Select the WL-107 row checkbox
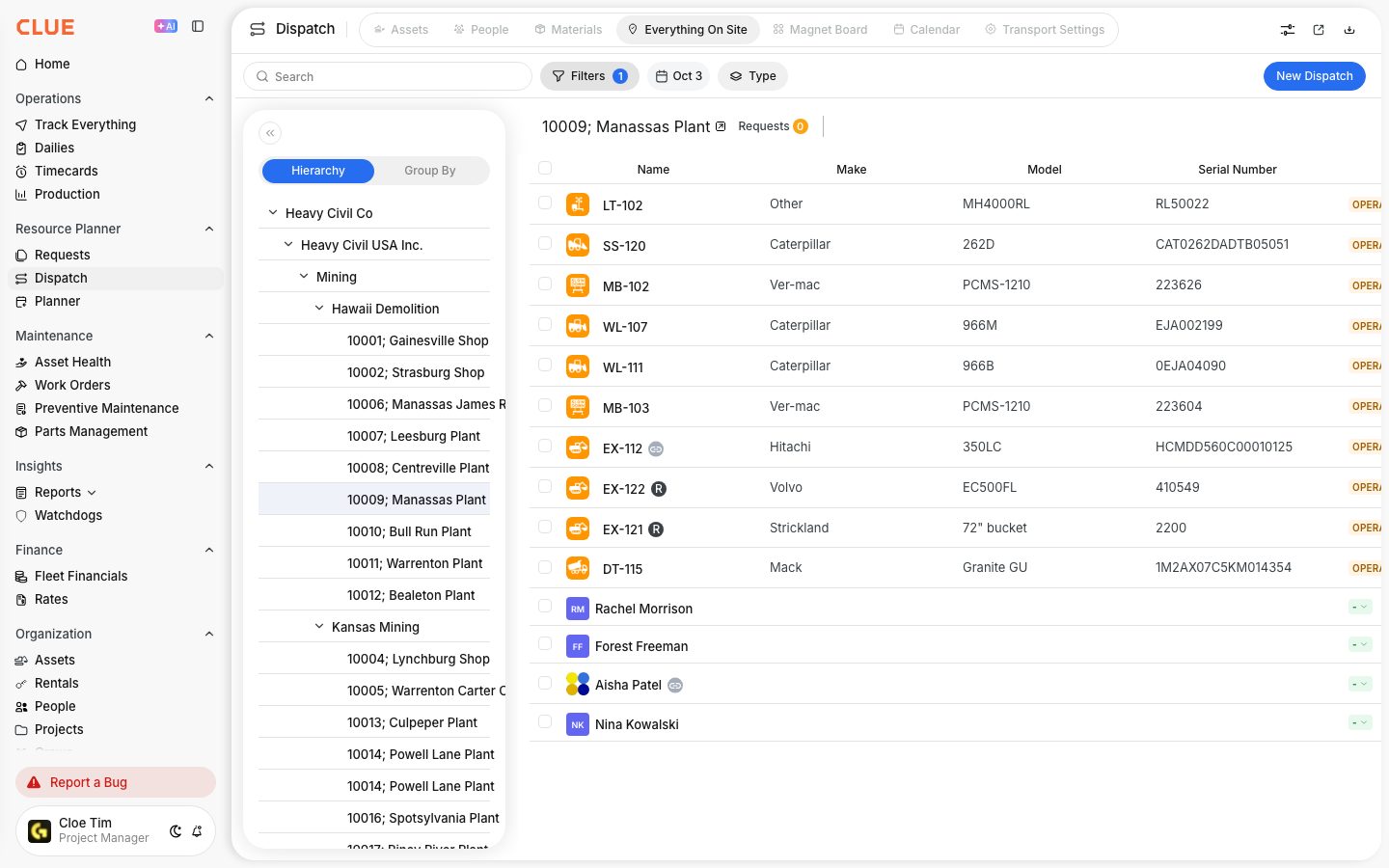Image resolution: width=1389 pixels, height=868 pixels. click(x=545, y=325)
